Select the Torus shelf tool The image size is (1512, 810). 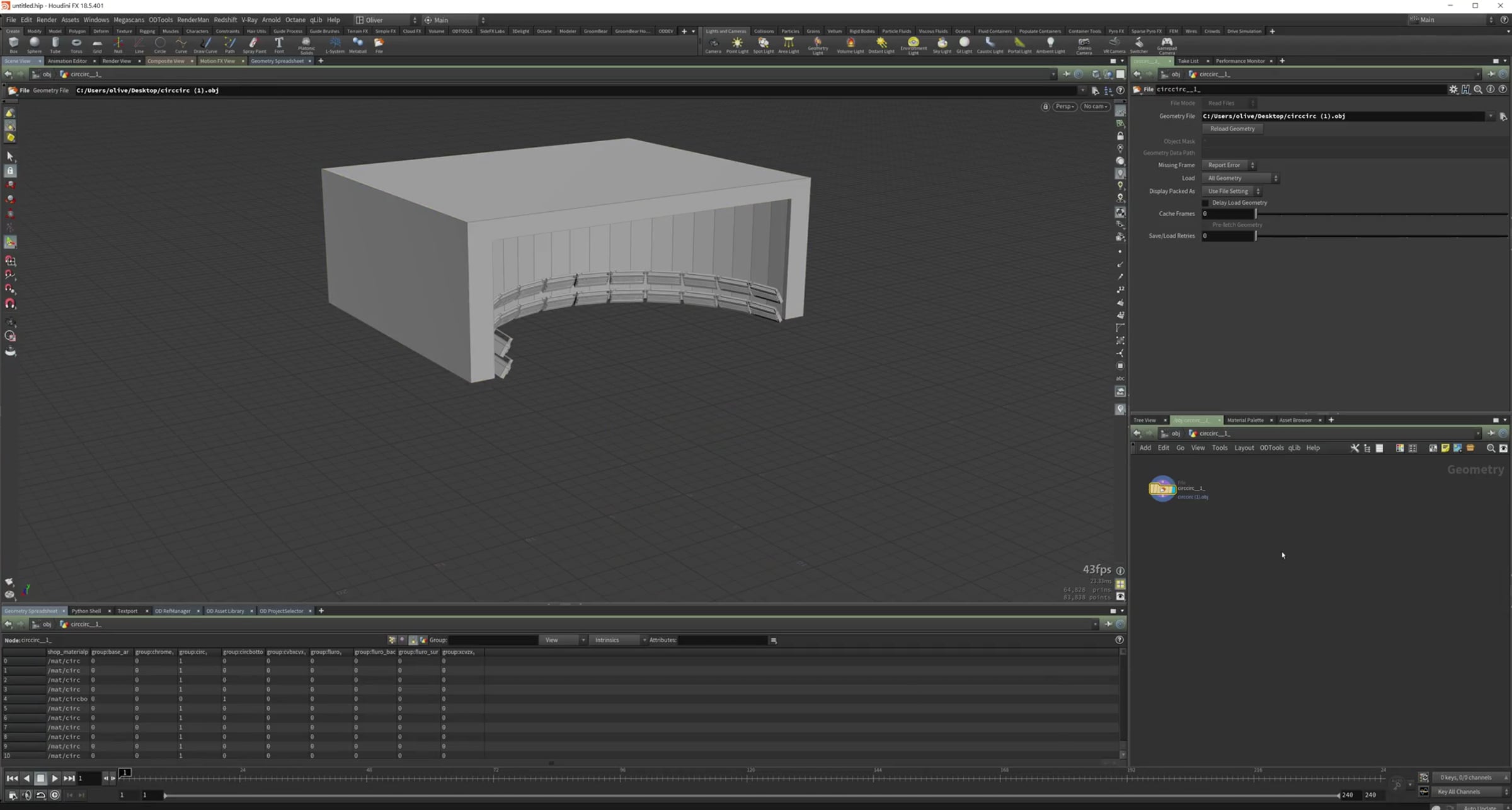[76, 45]
